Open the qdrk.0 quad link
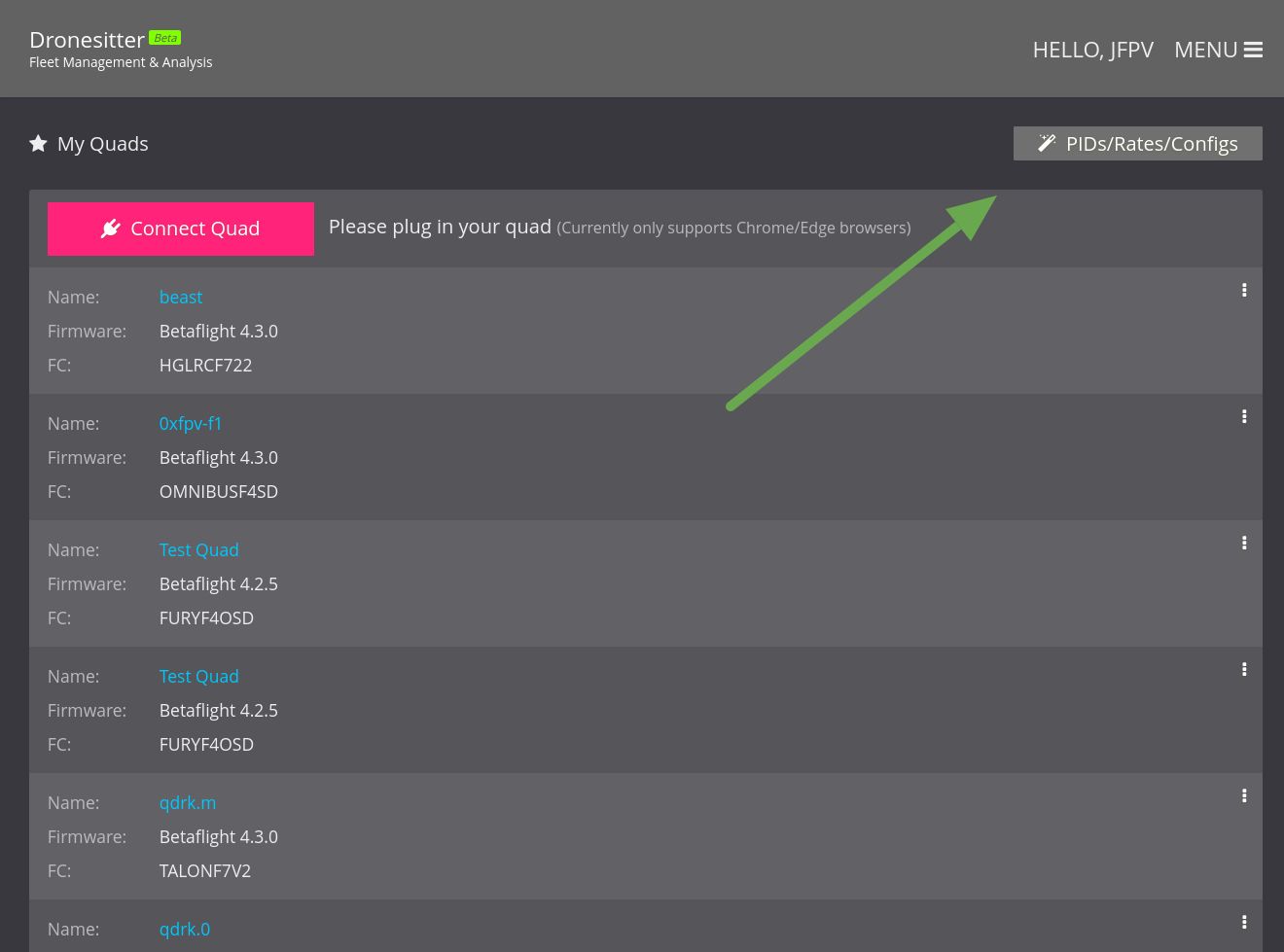The width and height of the screenshot is (1284, 952). 185,929
